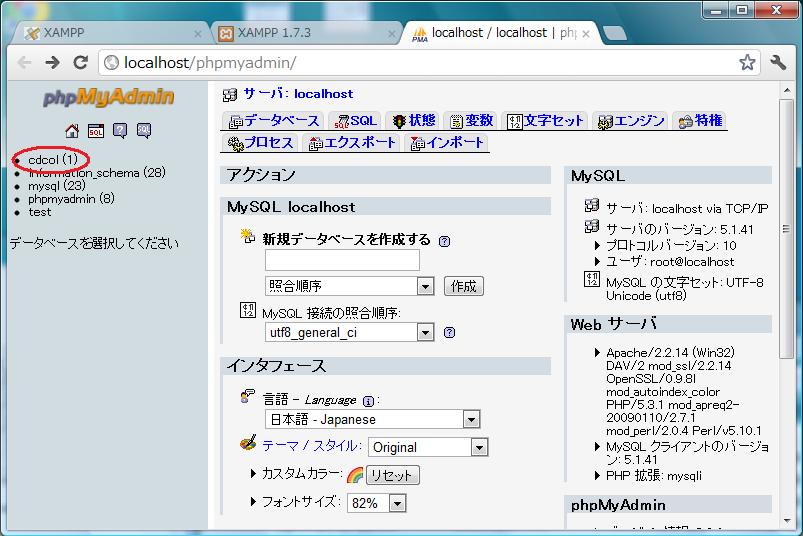The image size is (803, 536).
Task: Open the 文字セット charsets tab
Action: [545, 121]
